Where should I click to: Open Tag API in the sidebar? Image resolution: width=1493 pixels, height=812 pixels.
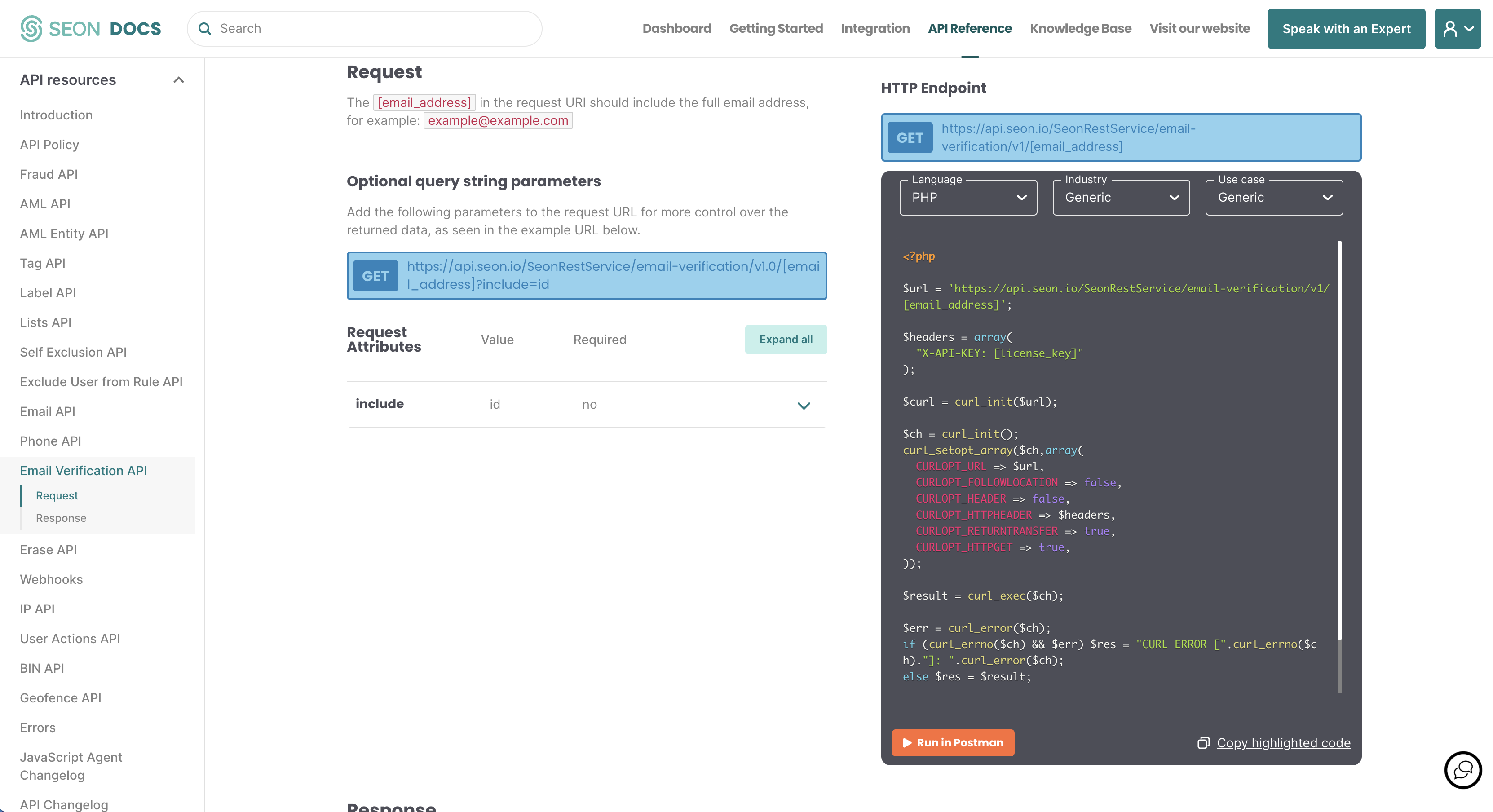(42, 263)
